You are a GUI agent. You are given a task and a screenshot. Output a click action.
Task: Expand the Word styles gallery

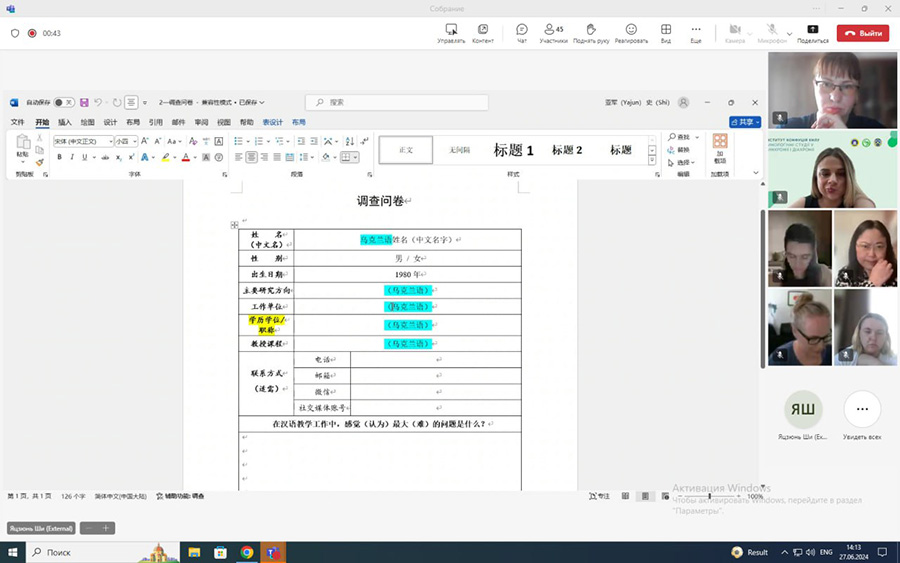tap(652, 161)
